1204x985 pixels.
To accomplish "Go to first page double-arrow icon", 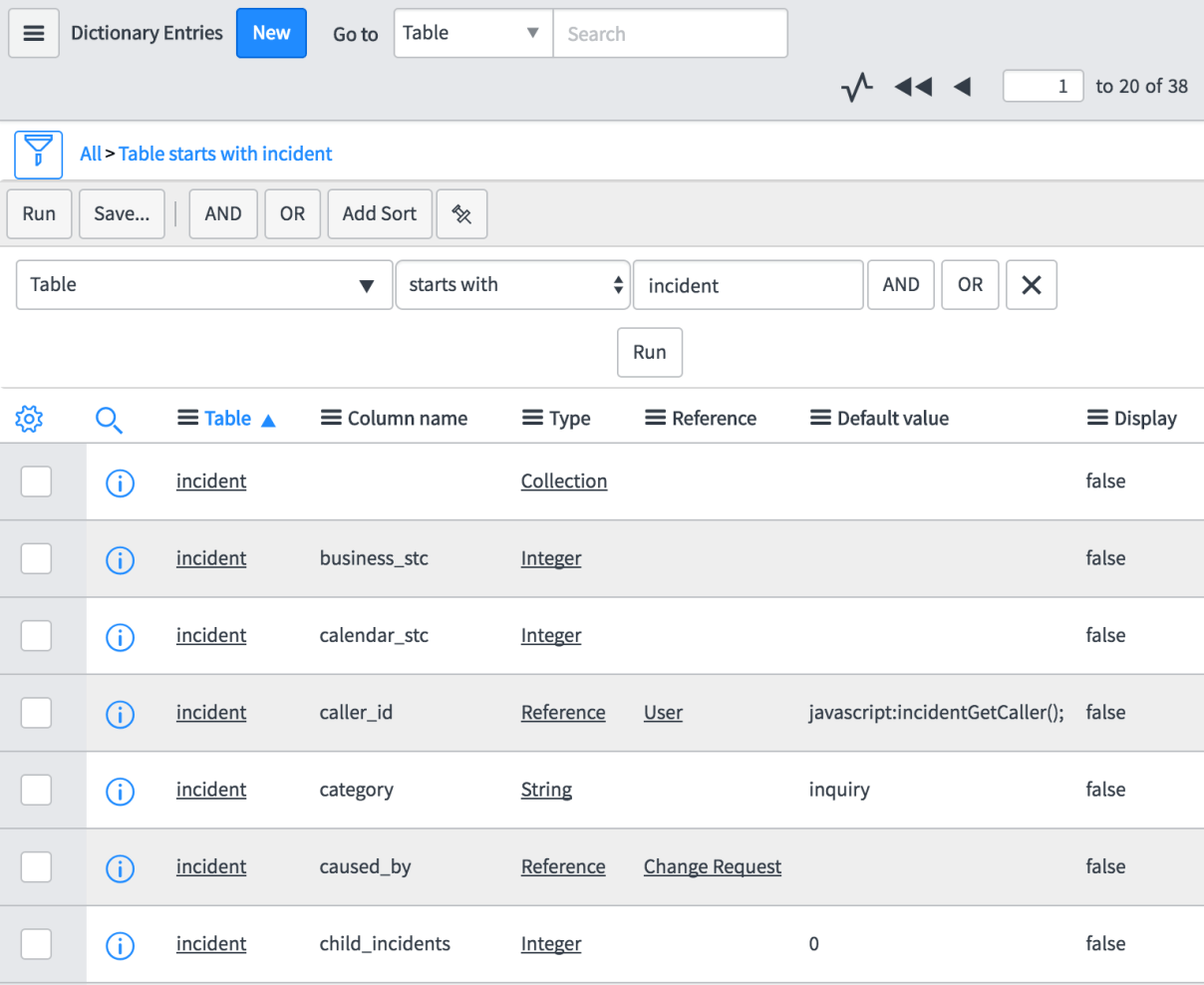I will pos(913,87).
